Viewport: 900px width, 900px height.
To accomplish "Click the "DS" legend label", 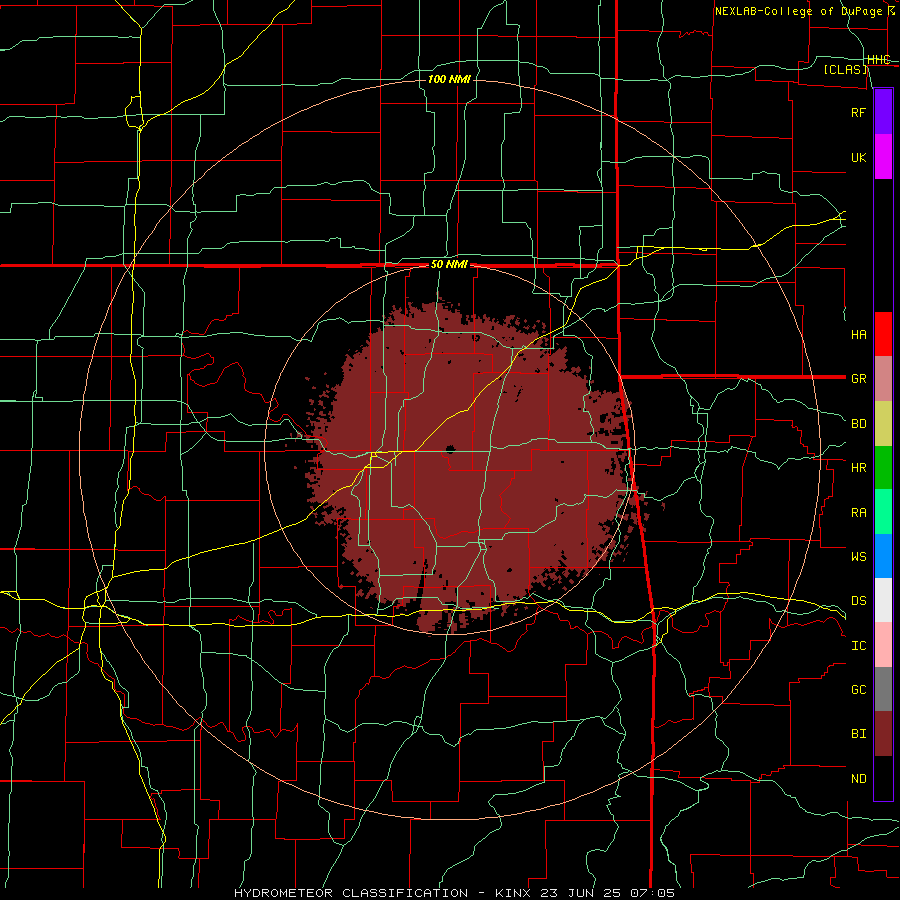I will 858,600.
